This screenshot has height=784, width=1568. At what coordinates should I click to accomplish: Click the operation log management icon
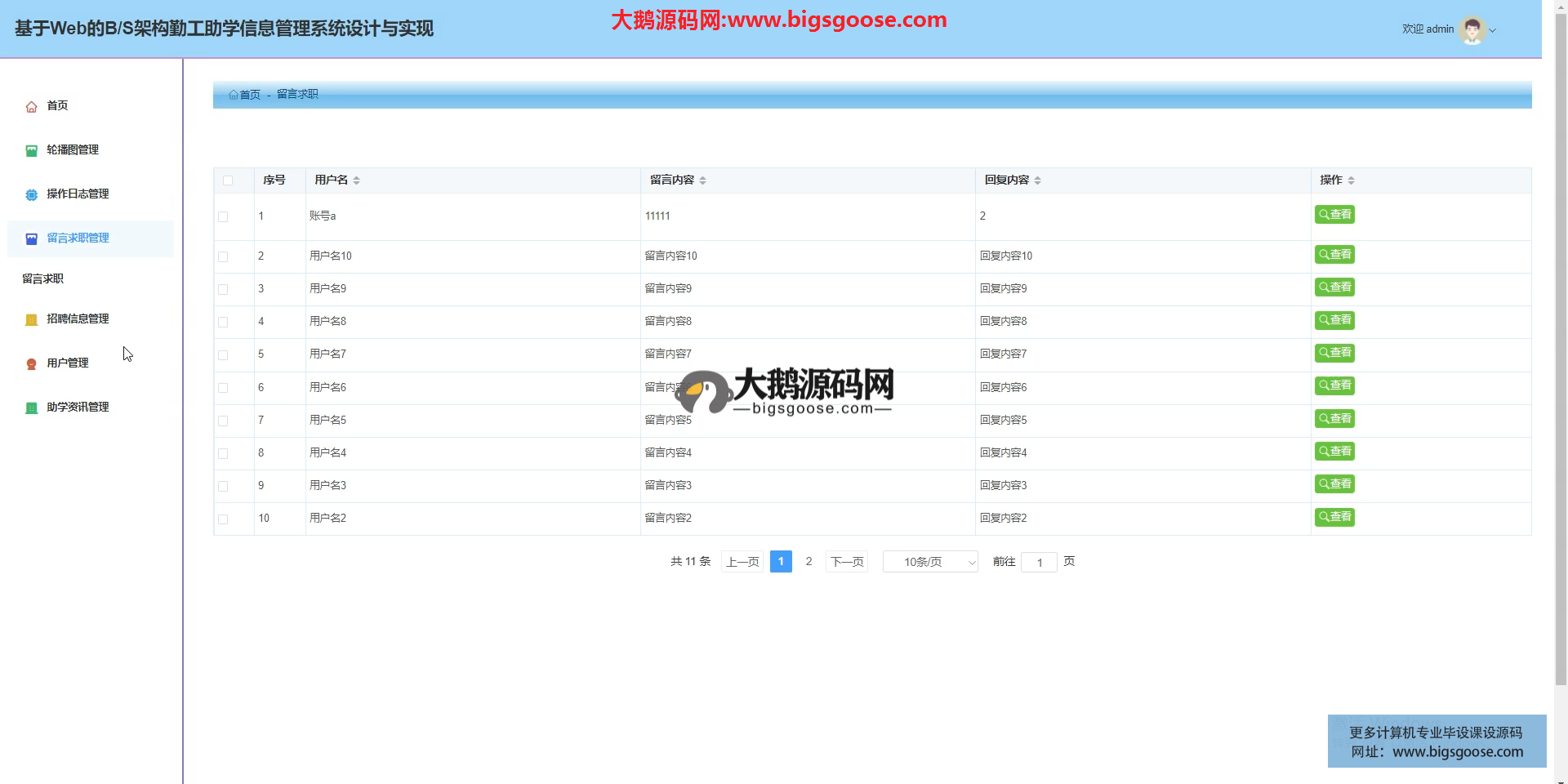[31, 195]
